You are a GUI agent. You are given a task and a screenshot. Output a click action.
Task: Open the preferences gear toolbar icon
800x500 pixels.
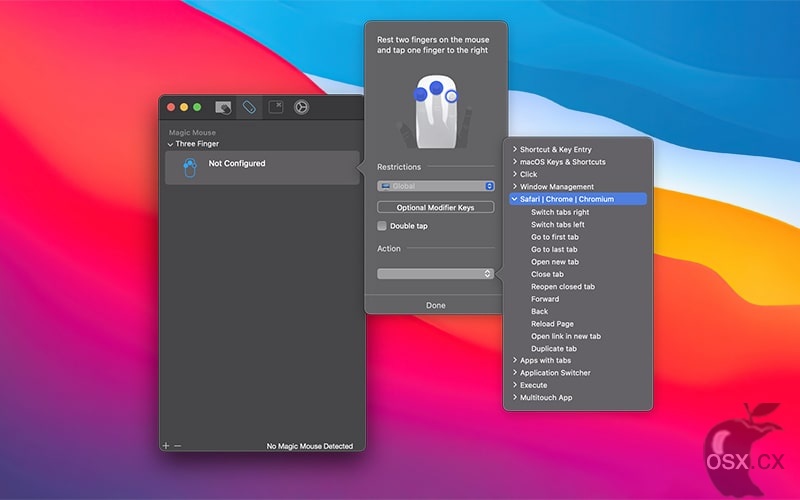pyautogui.click(x=301, y=107)
